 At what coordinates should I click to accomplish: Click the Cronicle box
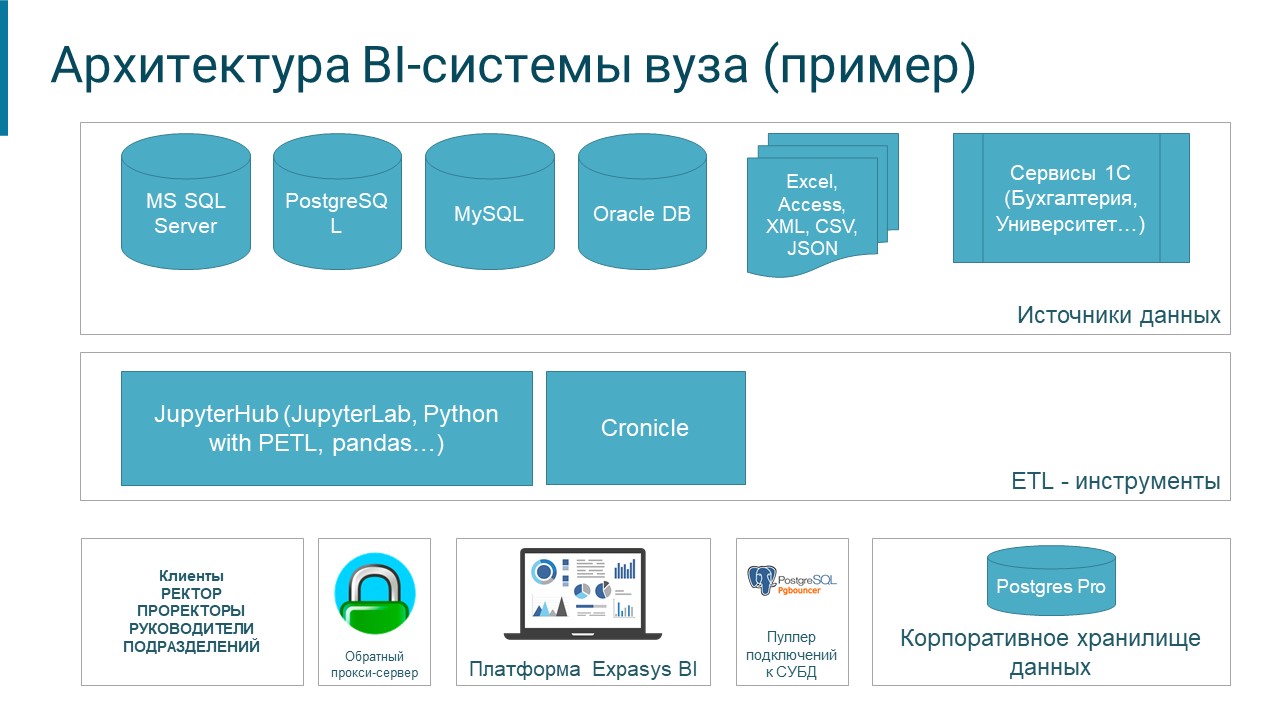click(645, 428)
